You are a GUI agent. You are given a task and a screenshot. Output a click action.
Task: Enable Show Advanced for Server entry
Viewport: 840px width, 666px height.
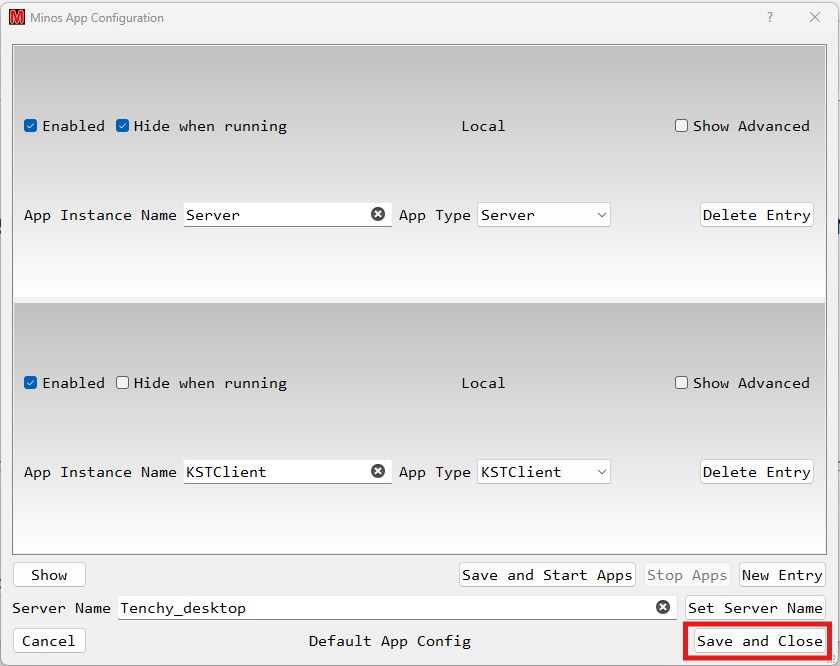click(x=682, y=126)
